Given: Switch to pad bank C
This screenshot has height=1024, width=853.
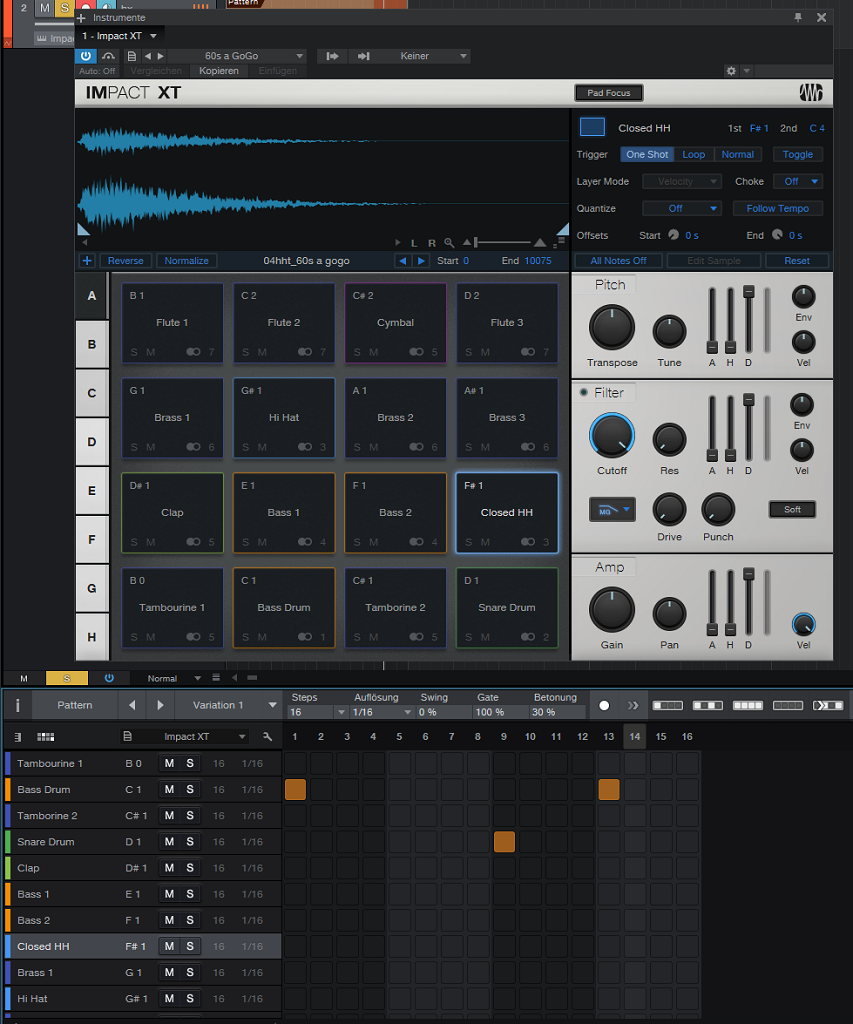Looking at the screenshot, I should [92, 393].
